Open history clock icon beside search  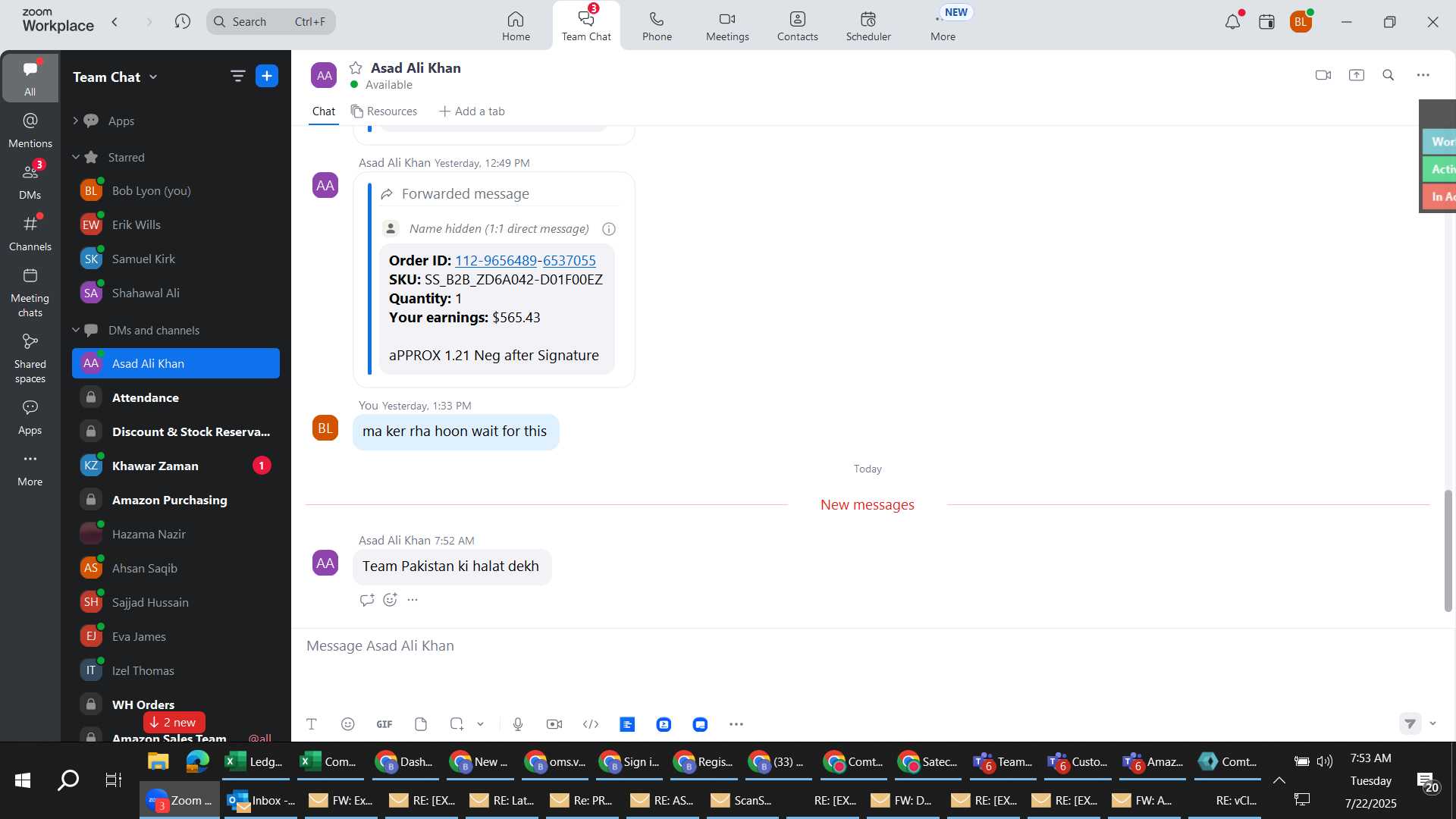click(183, 22)
